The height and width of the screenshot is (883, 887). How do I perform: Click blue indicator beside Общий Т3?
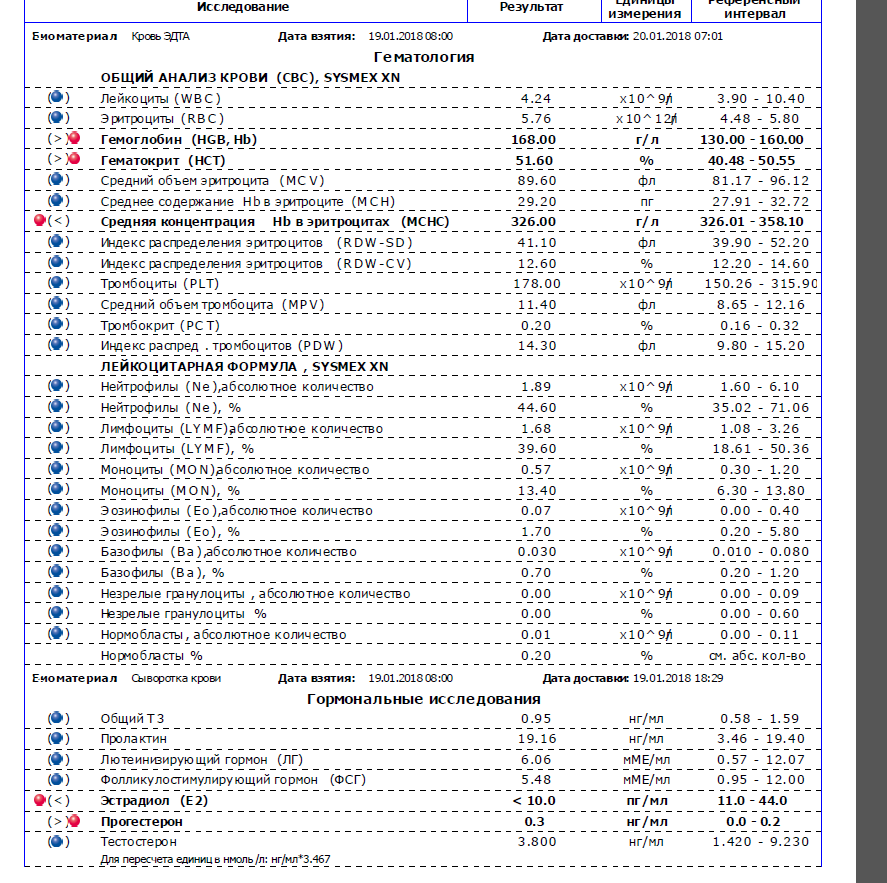click(57, 717)
